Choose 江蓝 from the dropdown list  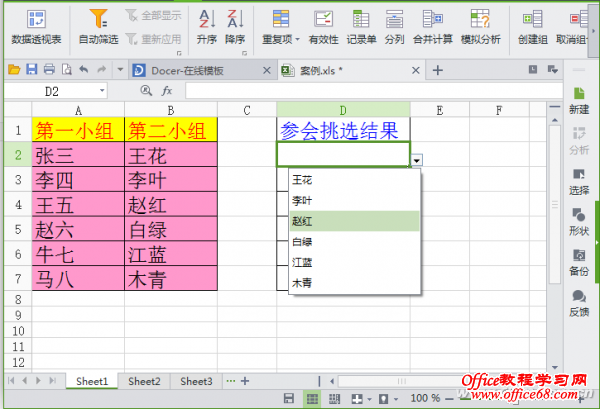(x=354, y=262)
